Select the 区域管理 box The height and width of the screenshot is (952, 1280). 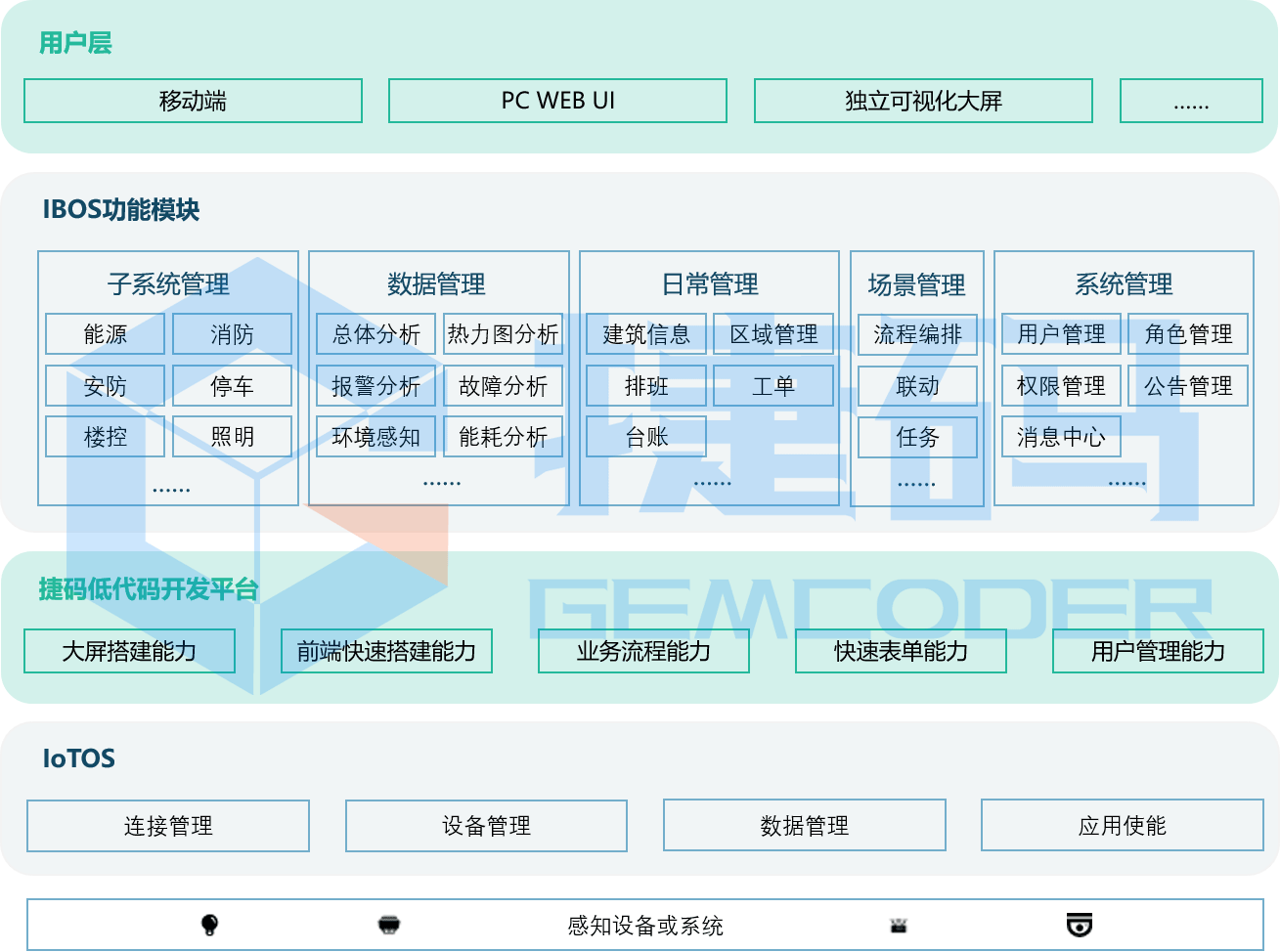click(773, 334)
